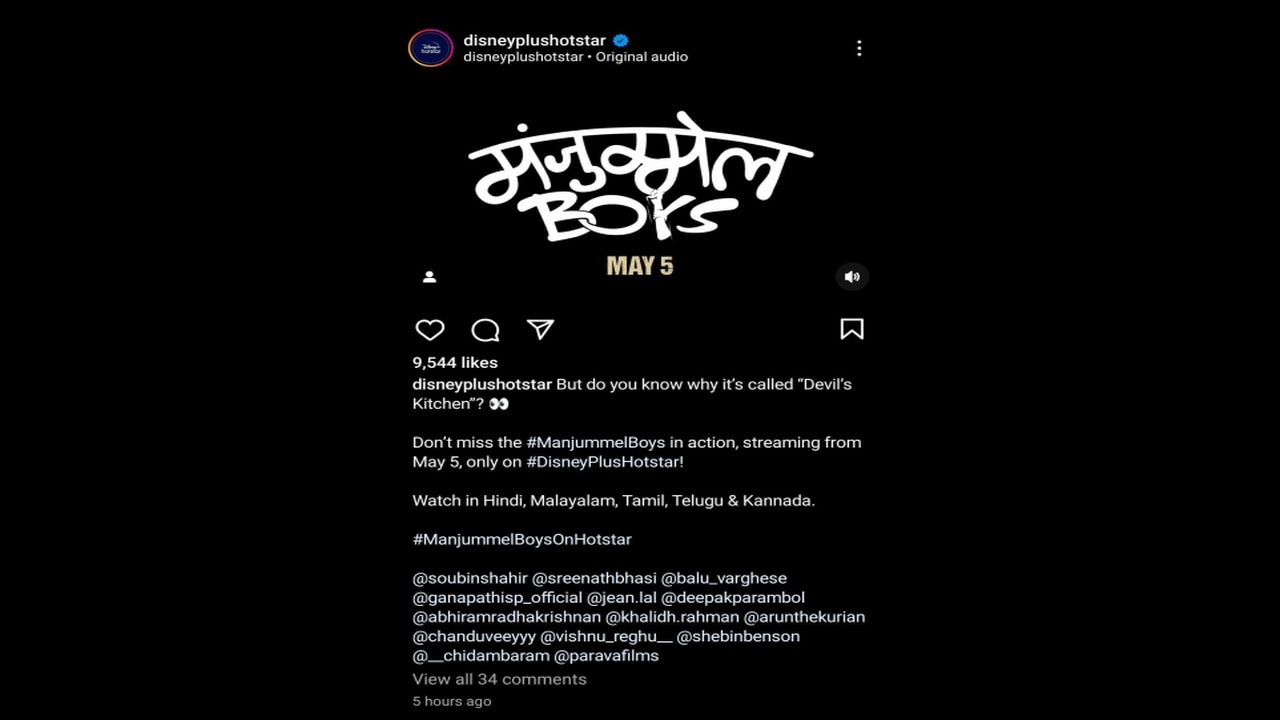Save the post with bookmark icon

pos(852,329)
